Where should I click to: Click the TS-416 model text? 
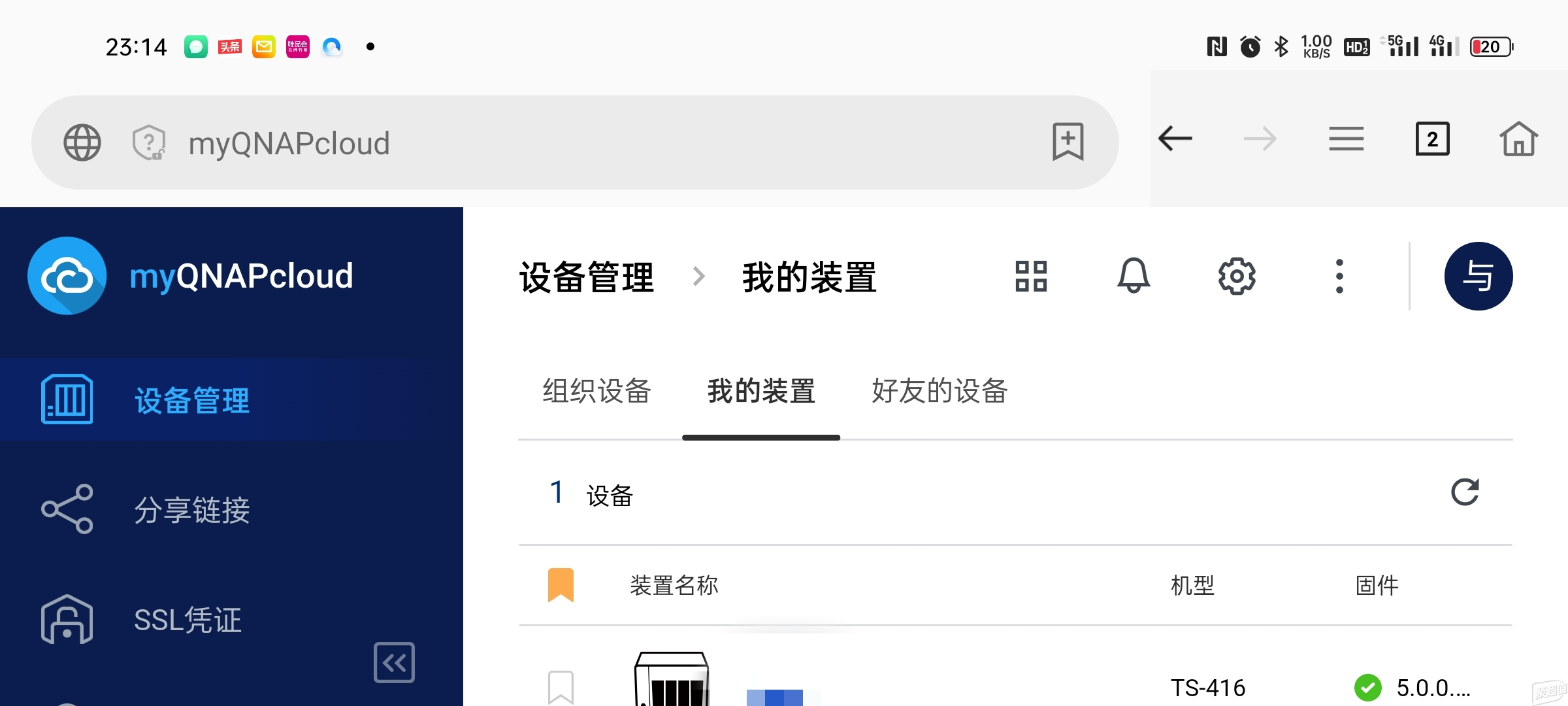click(x=1208, y=688)
